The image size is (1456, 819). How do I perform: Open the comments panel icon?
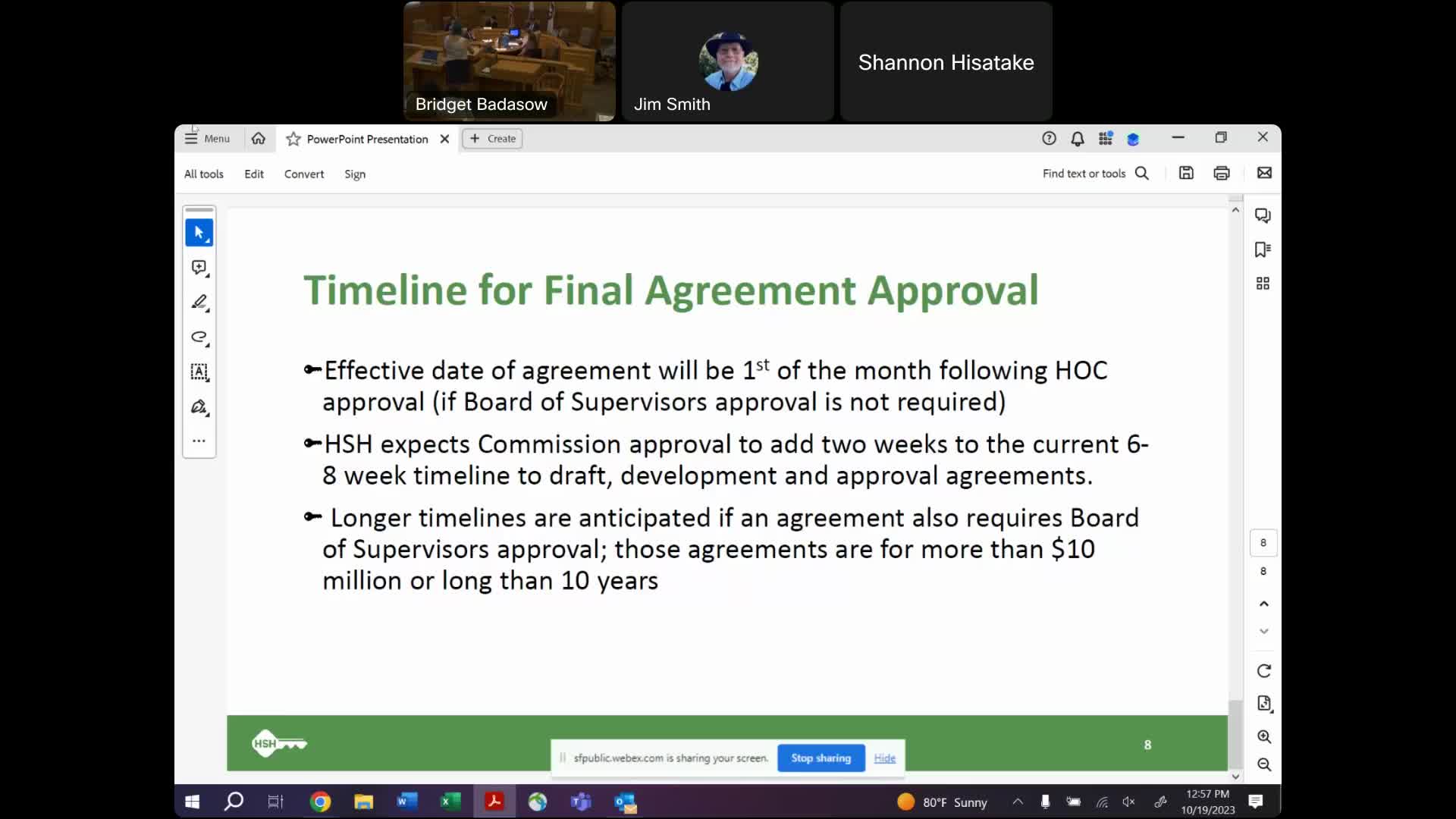[x=1263, y=216]
